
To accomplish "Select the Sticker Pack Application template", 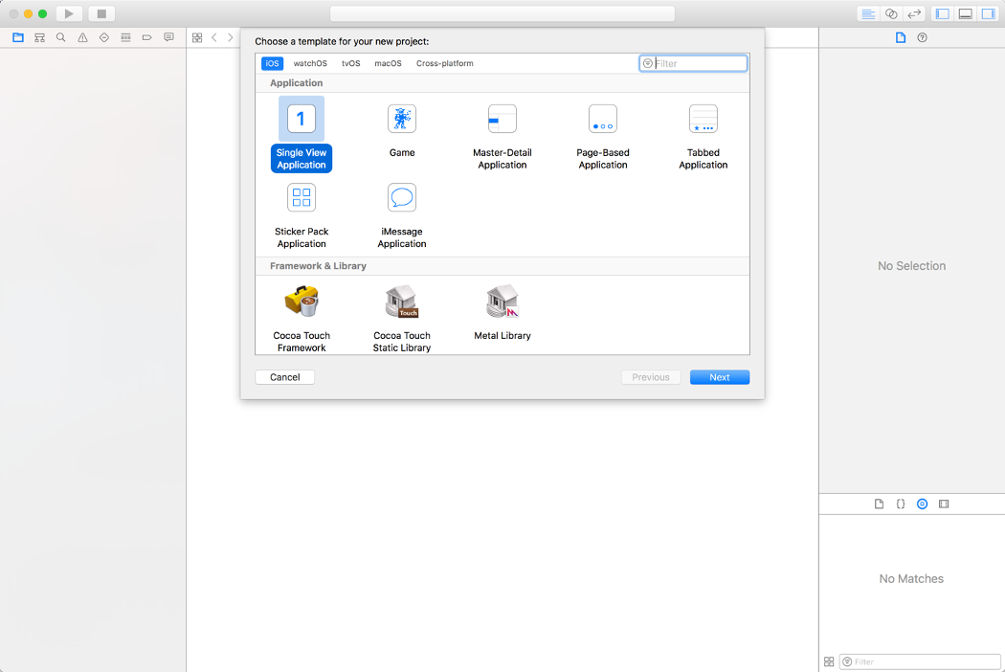I will (301, 215).
